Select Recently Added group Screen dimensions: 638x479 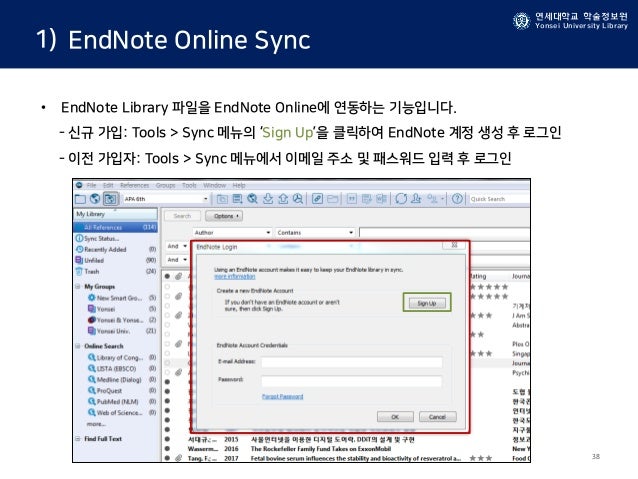(x=116, y=249)
